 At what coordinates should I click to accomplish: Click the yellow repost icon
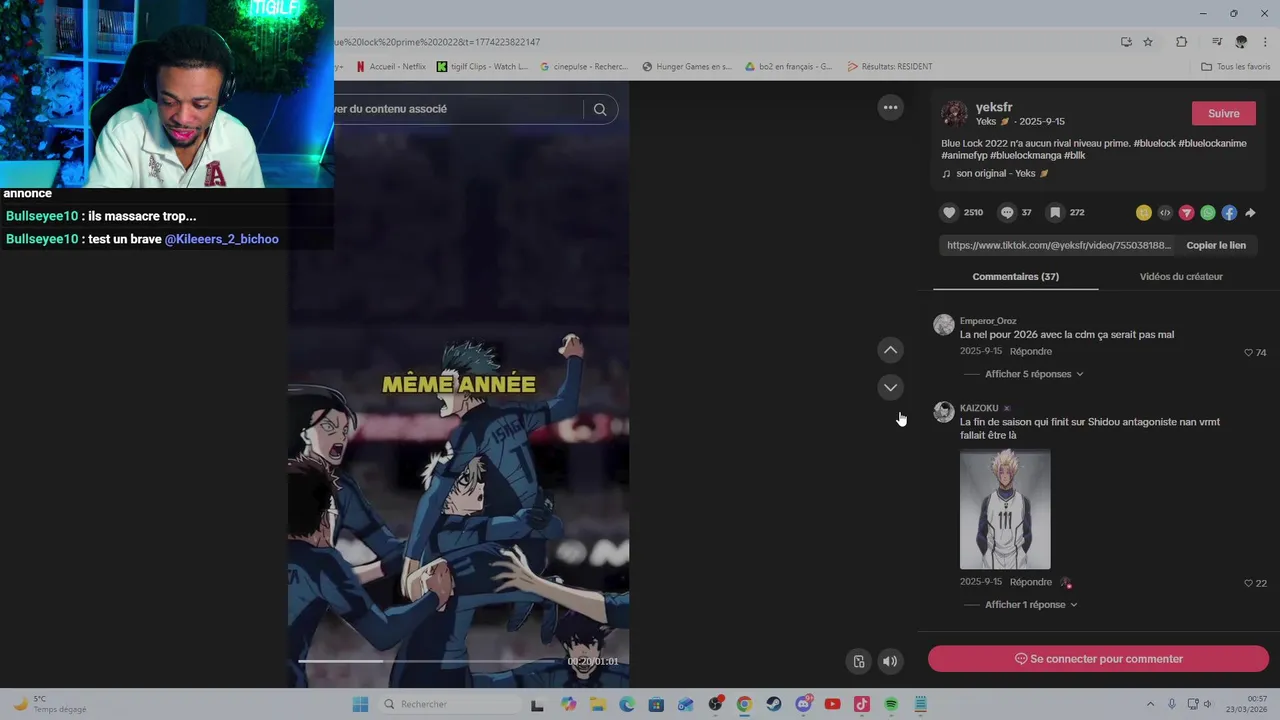1144,212
